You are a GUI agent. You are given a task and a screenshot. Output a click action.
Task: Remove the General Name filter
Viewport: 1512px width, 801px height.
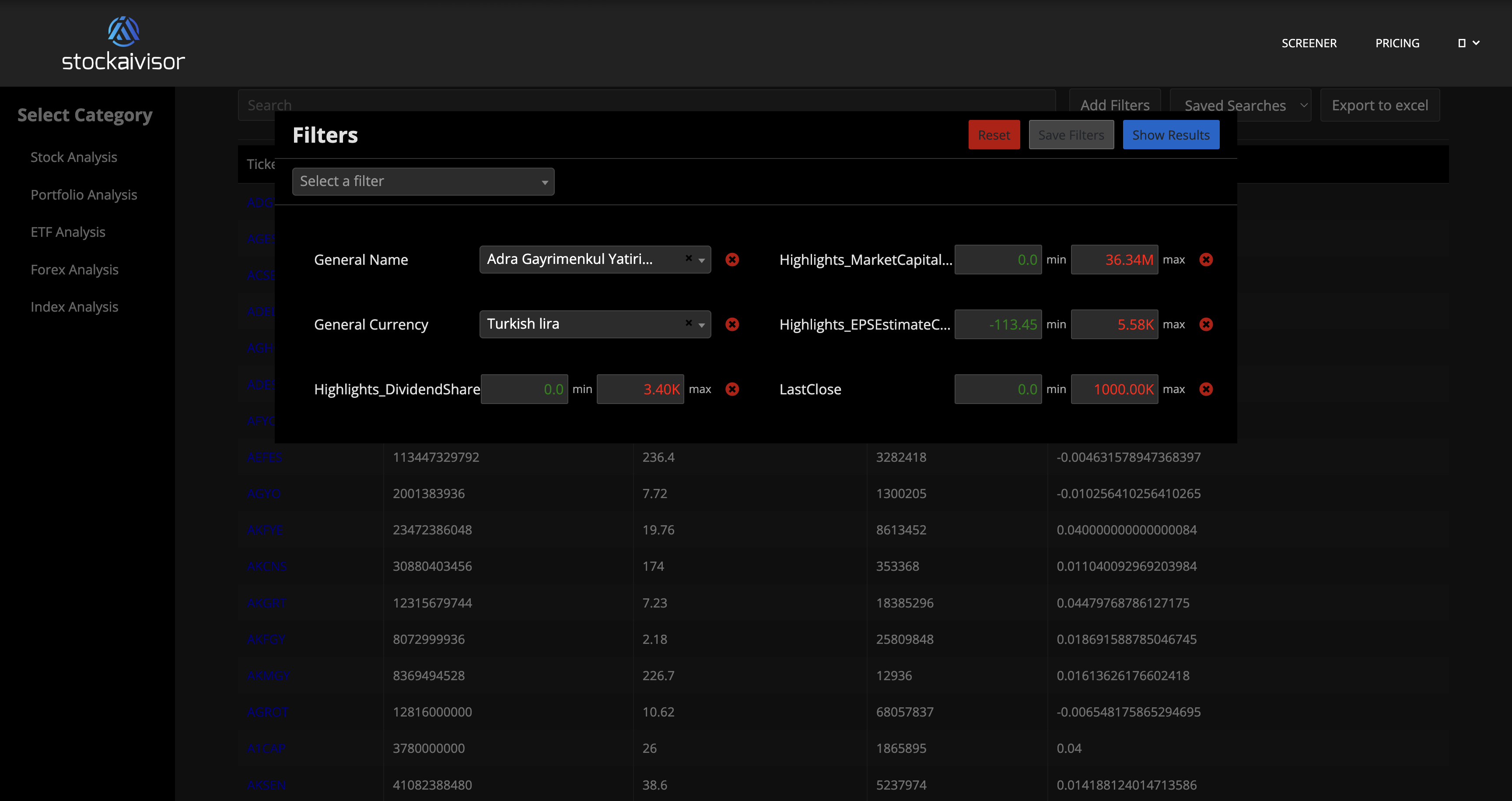pyautogui.click(x=732, y=260)
